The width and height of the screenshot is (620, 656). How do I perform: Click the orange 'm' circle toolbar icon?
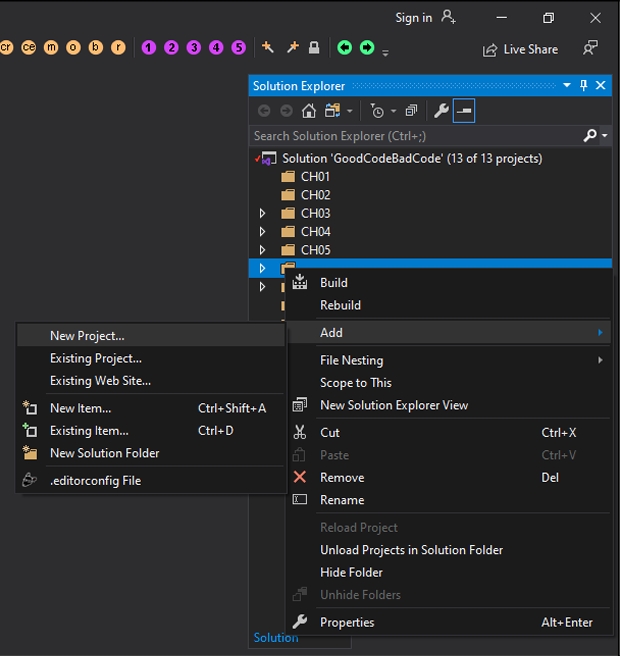[x=51, y=47]
